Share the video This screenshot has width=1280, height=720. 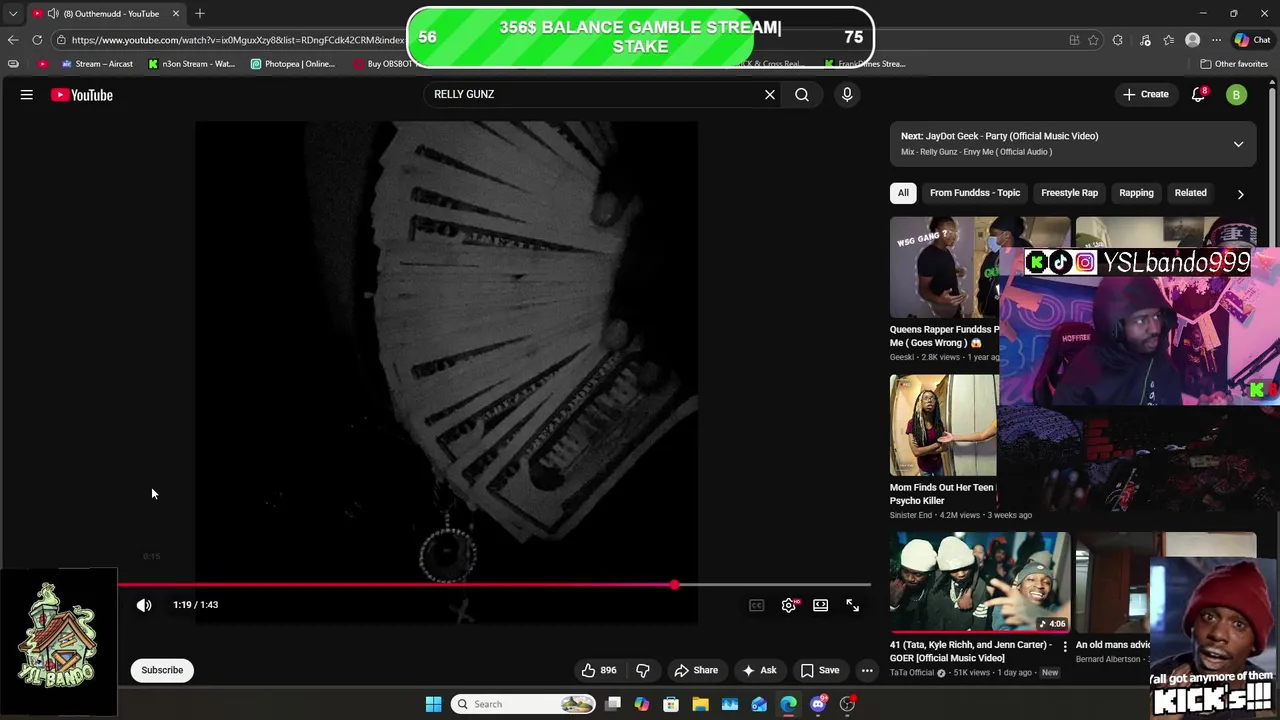(x=696, y=670)
